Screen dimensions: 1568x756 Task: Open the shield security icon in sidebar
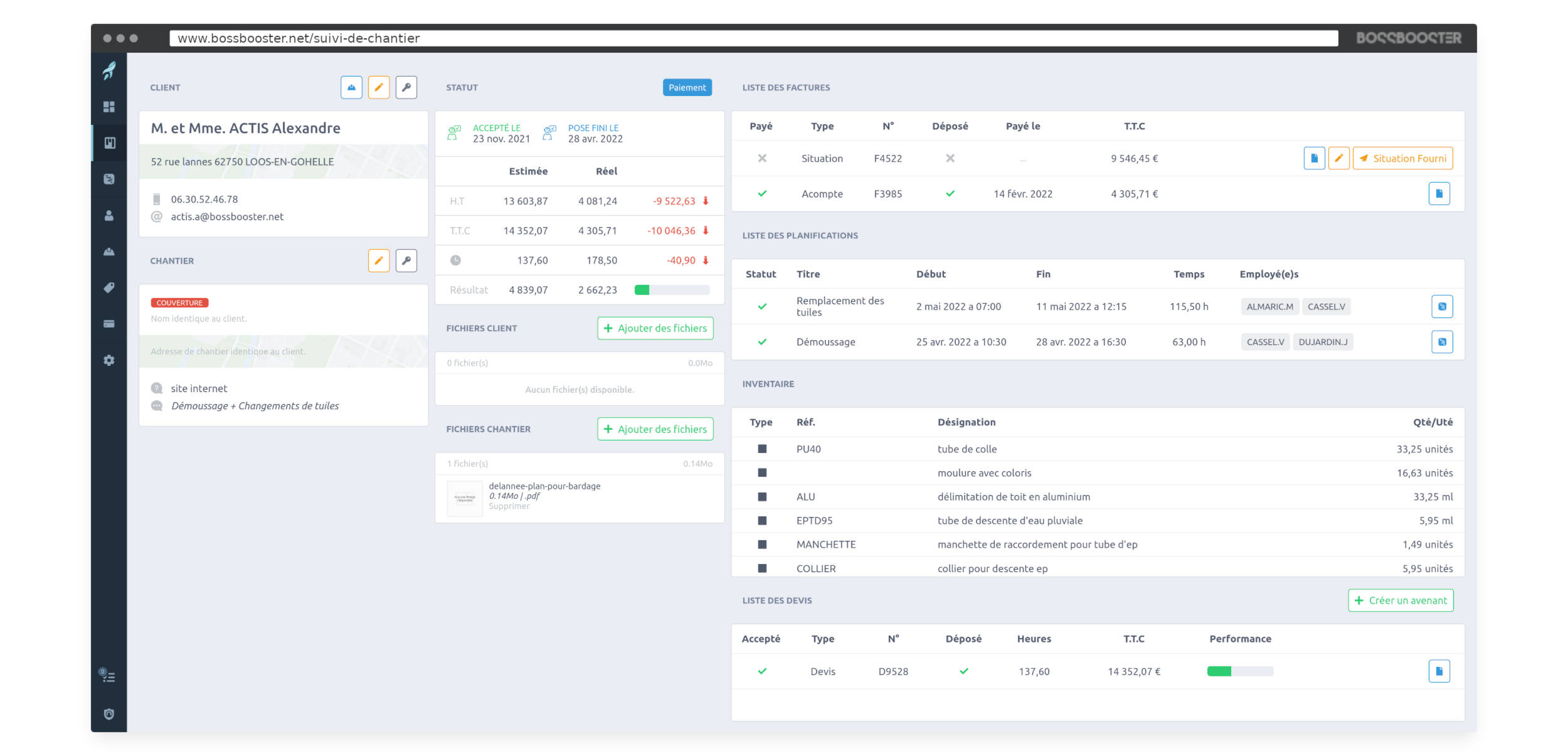tap(109, 714)
